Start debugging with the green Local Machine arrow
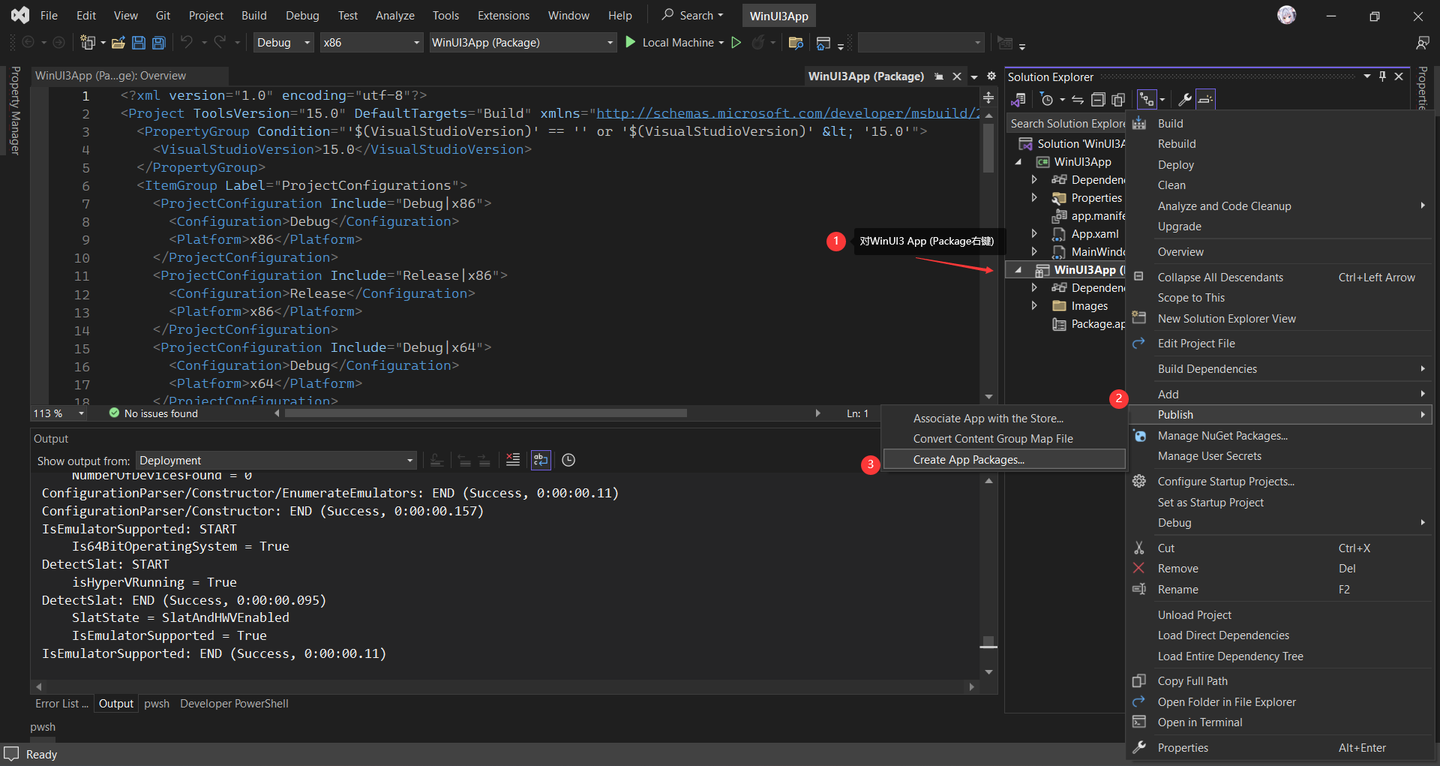The image size is (1440, 766). (x=631, y=43)
